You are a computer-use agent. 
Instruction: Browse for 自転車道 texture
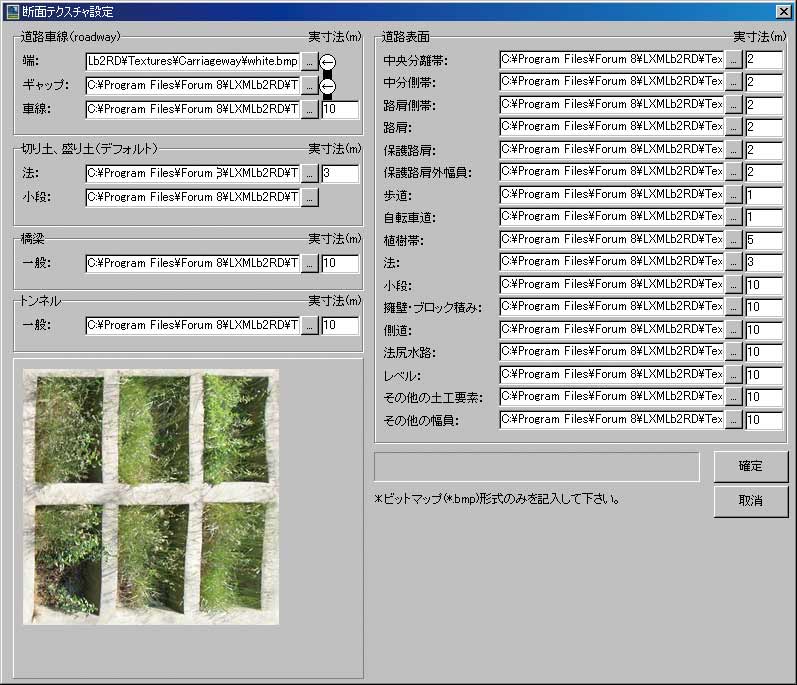click(733, 217)
